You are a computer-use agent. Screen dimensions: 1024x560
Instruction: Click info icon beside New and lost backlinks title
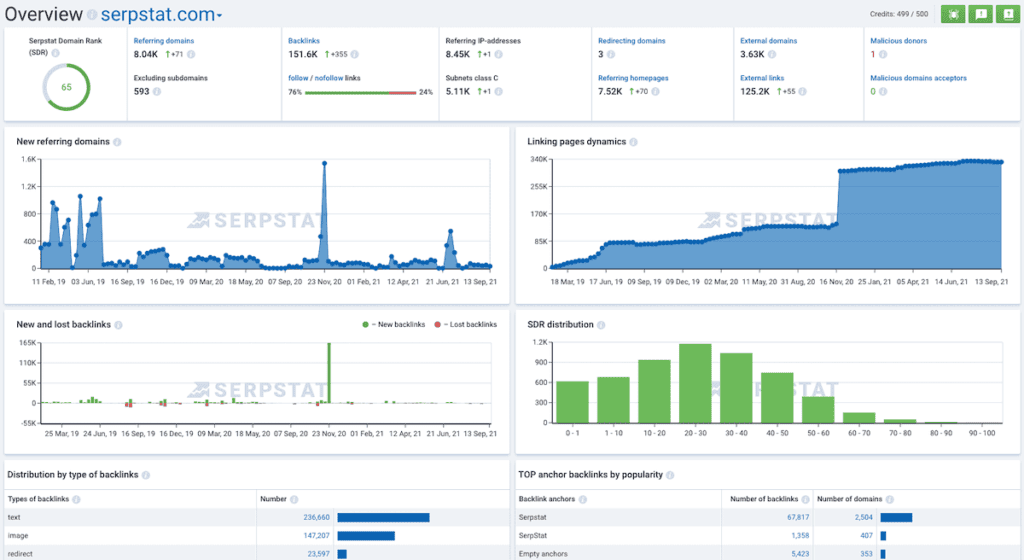click(118, 324)
